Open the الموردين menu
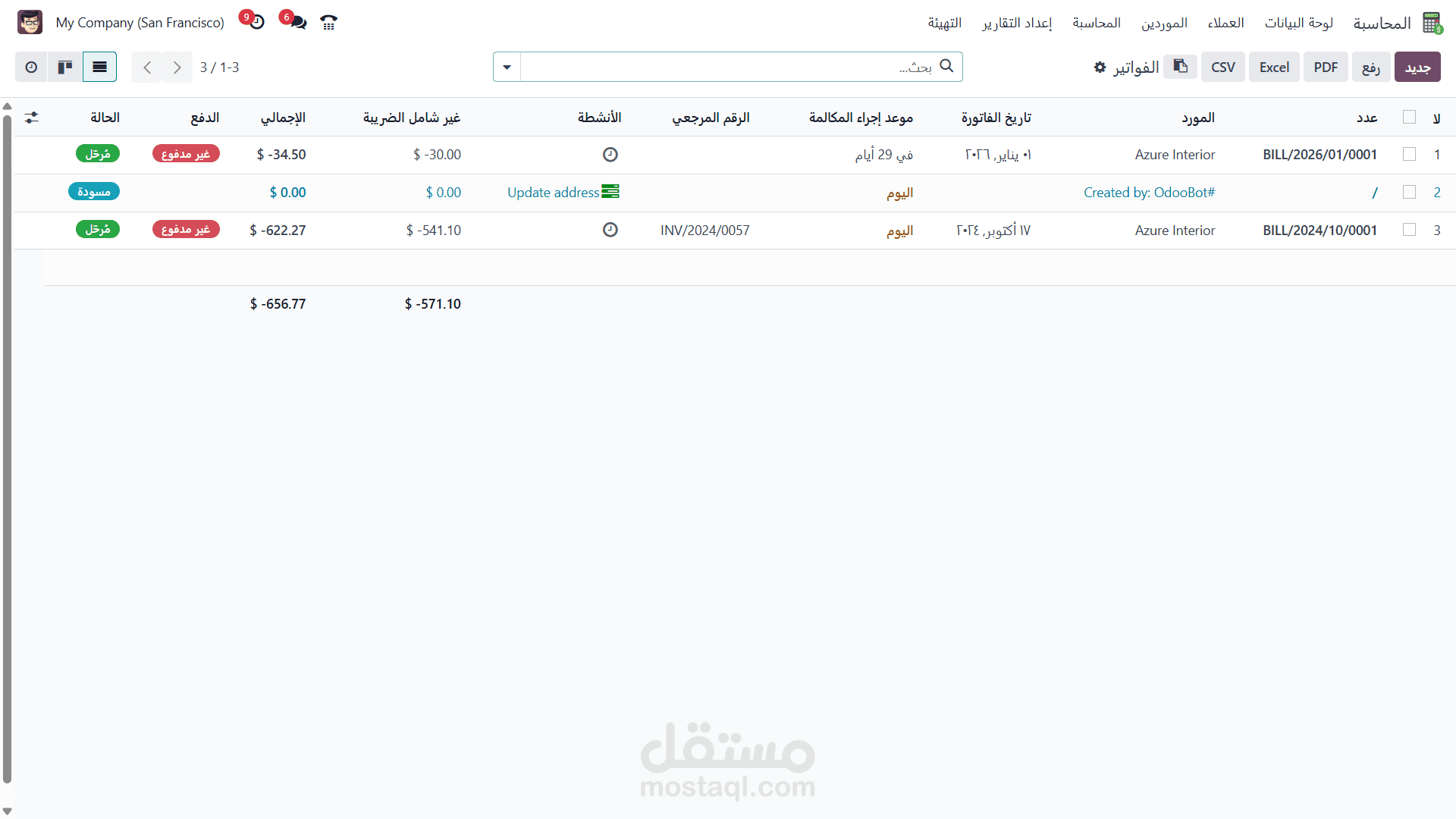 1164,23
